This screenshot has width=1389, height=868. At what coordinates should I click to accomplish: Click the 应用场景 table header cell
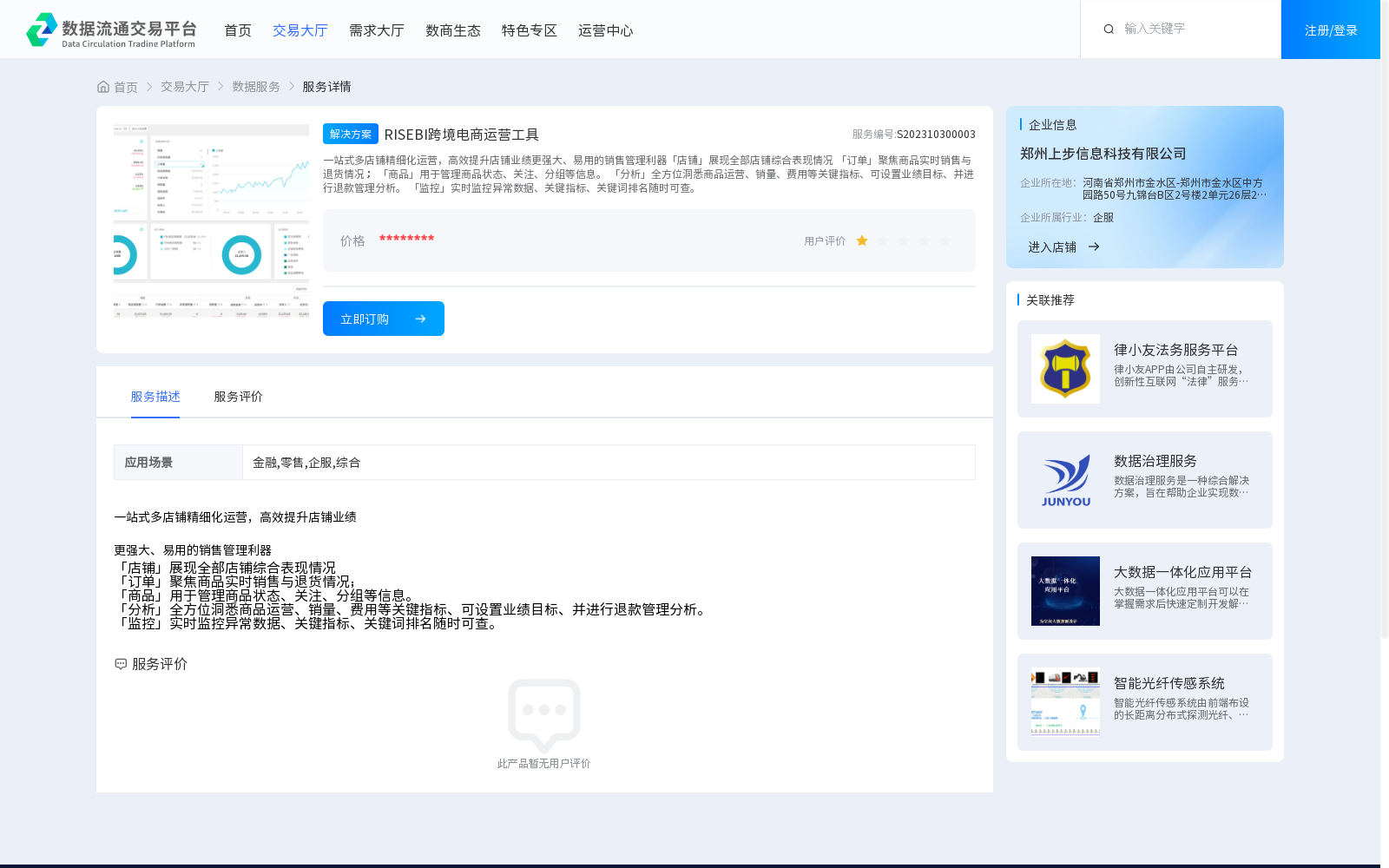pyautogui.click(x=178, y=463)
